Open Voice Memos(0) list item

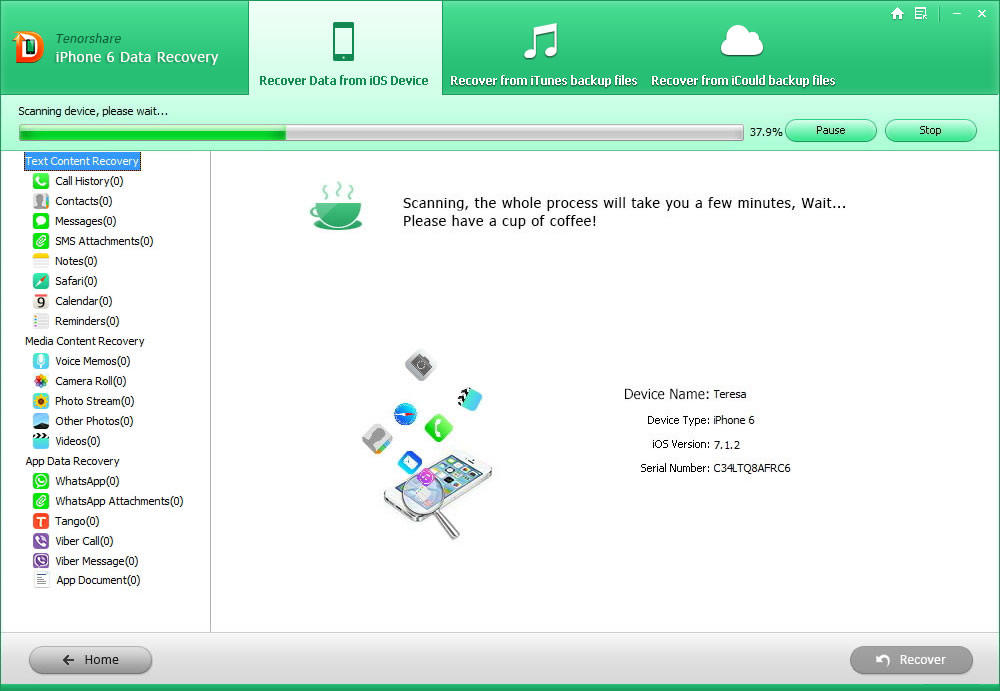coord(92,361)
